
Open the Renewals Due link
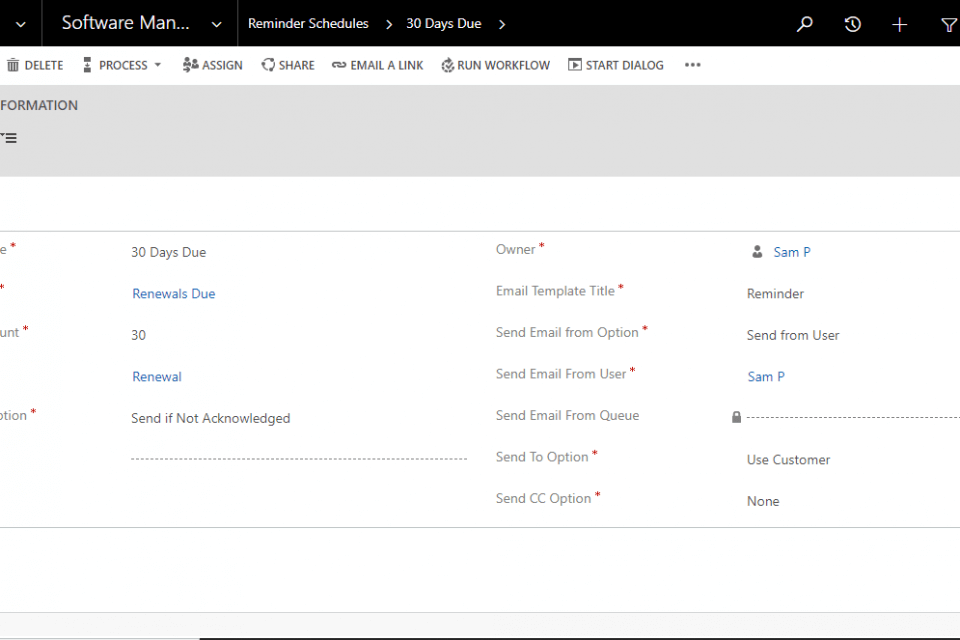(174, 294)
